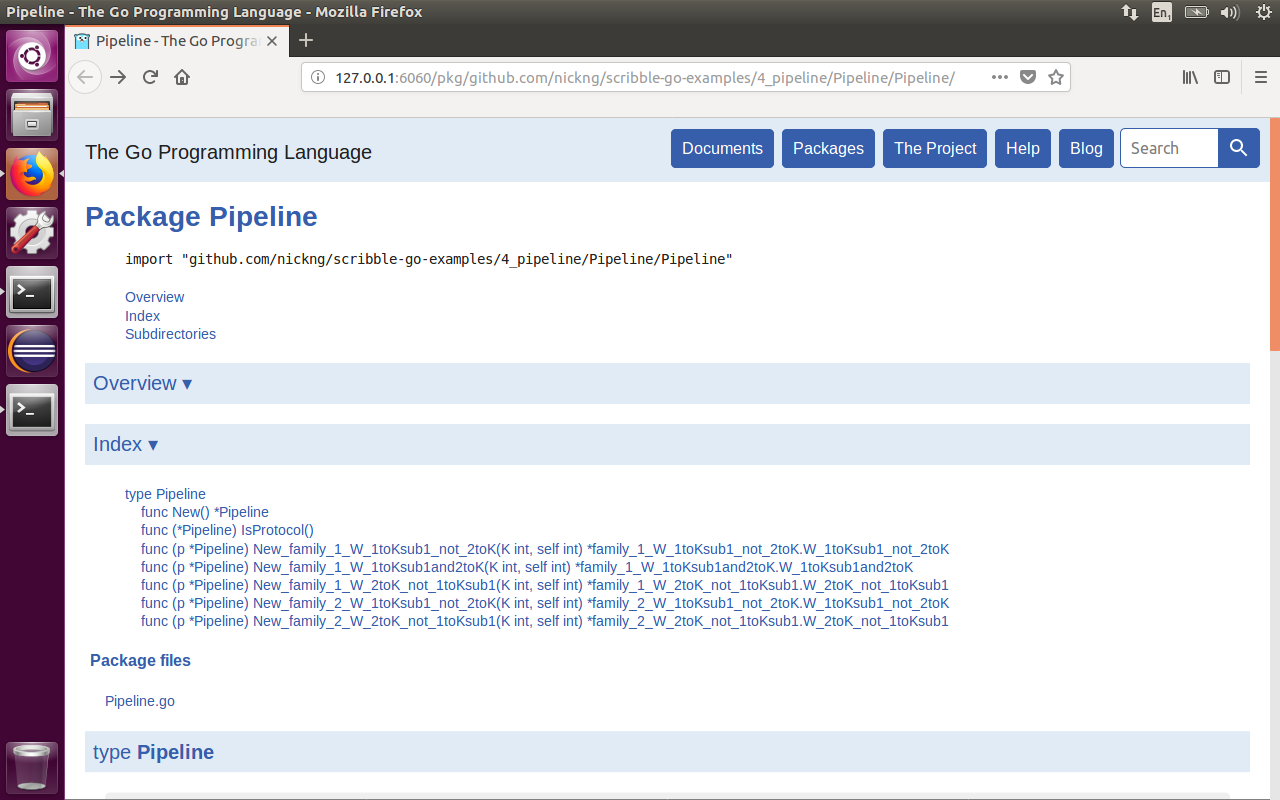Open type Pipeline index link
The width and height of the screenshot is (1280, 800).
[165, 494]
